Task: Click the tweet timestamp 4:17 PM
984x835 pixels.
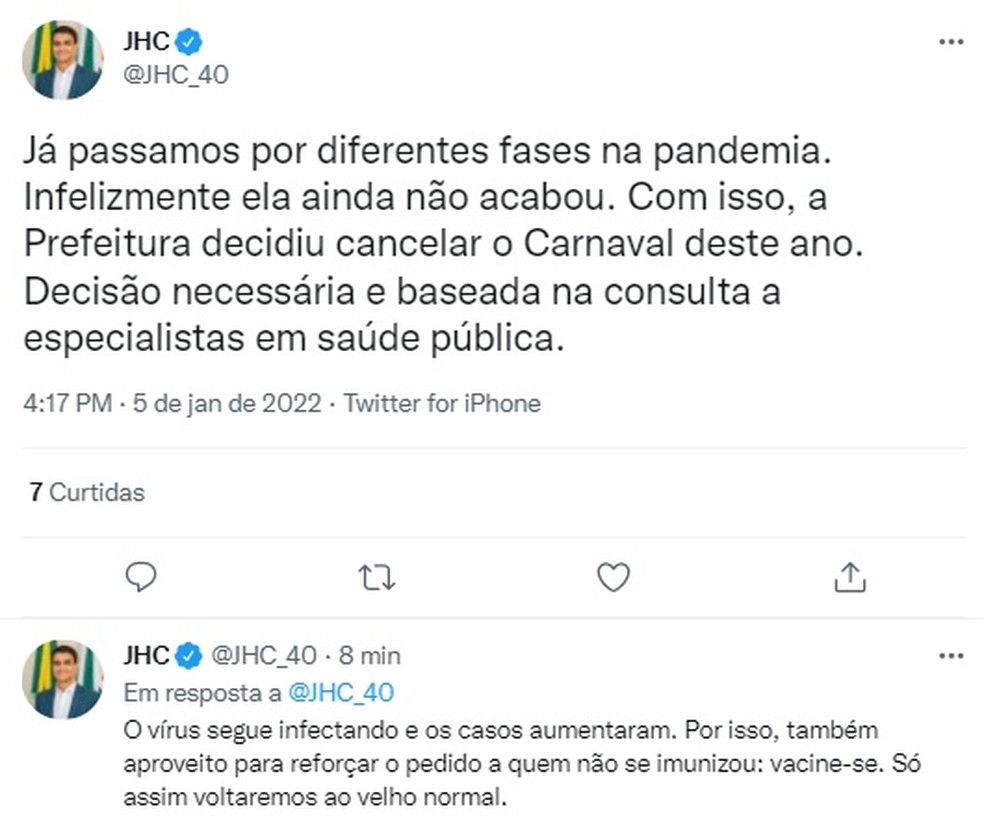Action: point(70,403)
